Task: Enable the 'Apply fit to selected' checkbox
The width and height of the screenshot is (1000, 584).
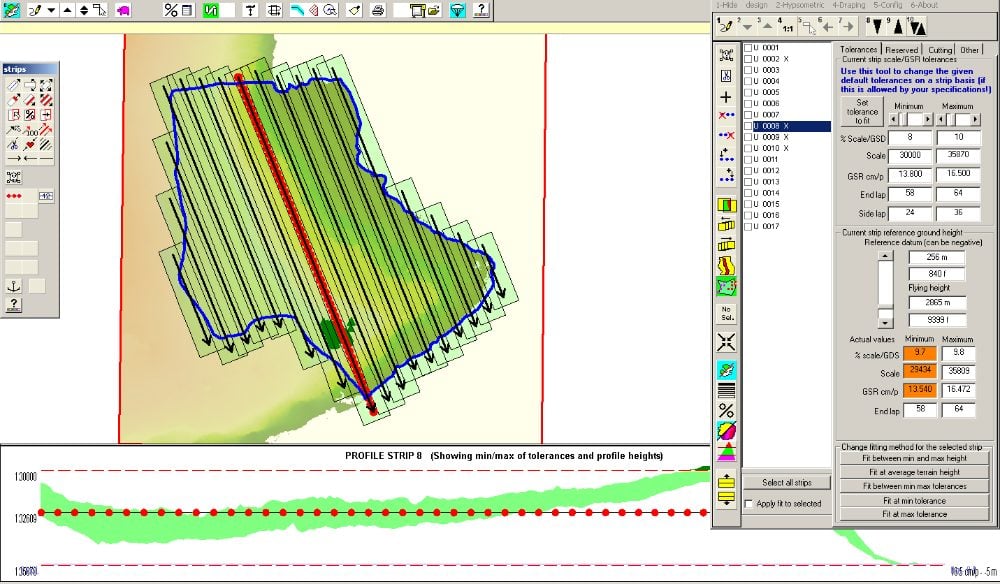Action: click(749, 504)
